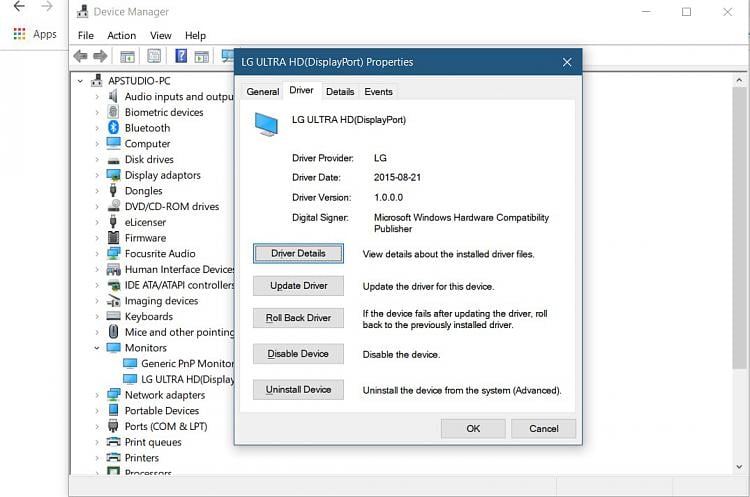Collapse the Monitors category

click(97, 348)
